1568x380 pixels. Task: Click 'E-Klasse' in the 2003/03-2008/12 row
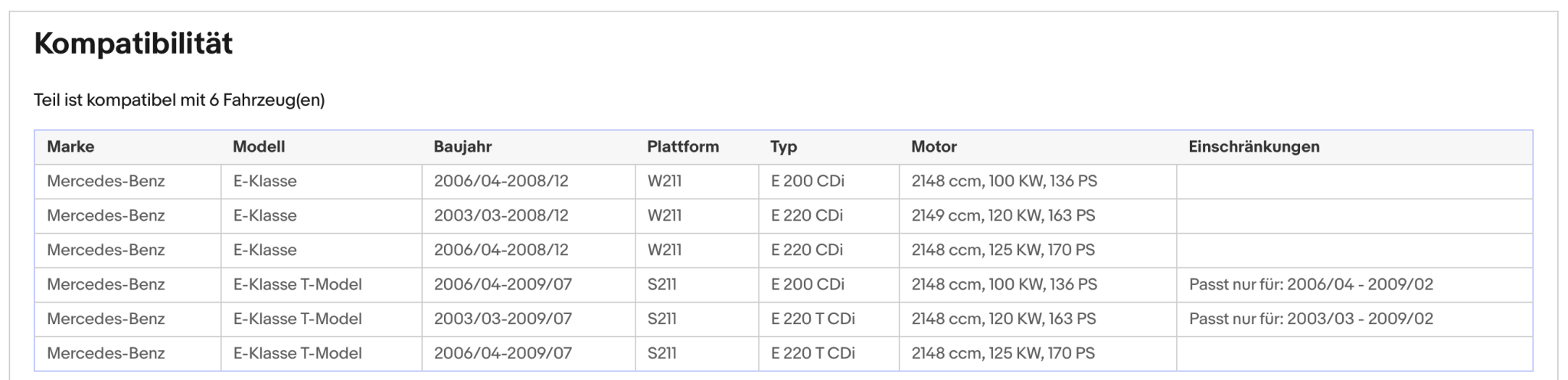pos(265,215)
